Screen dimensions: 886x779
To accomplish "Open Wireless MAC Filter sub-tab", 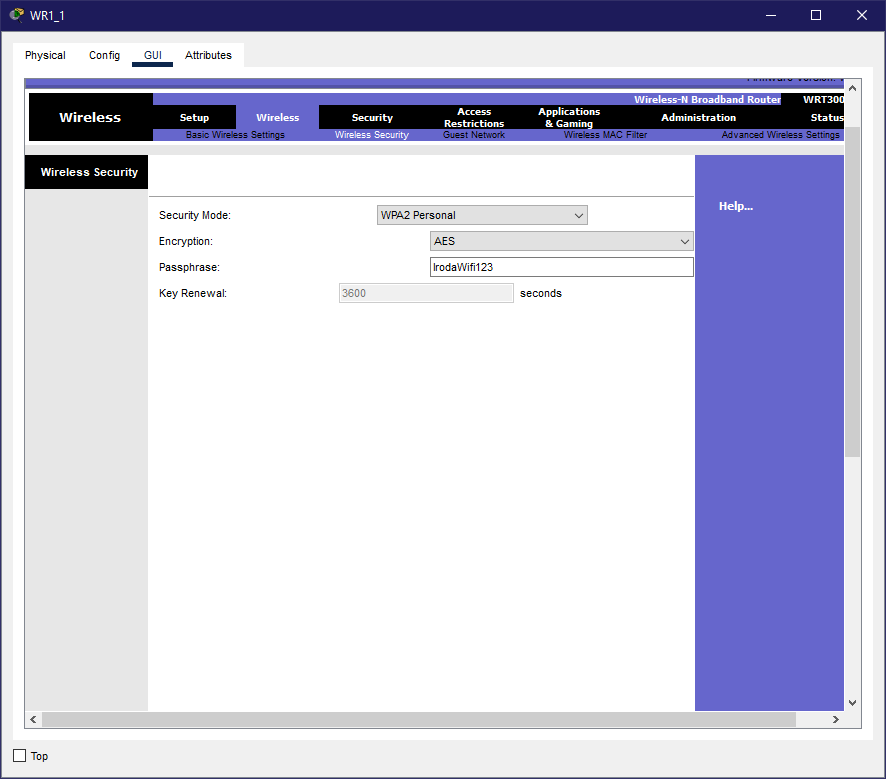I will 605,135.
